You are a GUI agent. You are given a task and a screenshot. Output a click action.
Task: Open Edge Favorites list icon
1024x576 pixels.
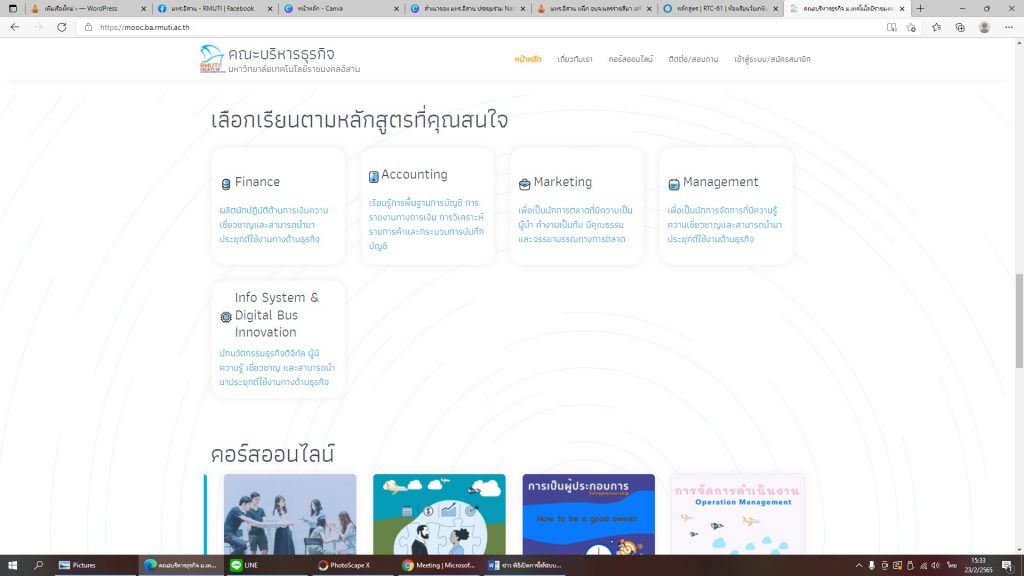pyautogui.click(x=936, y=27)
